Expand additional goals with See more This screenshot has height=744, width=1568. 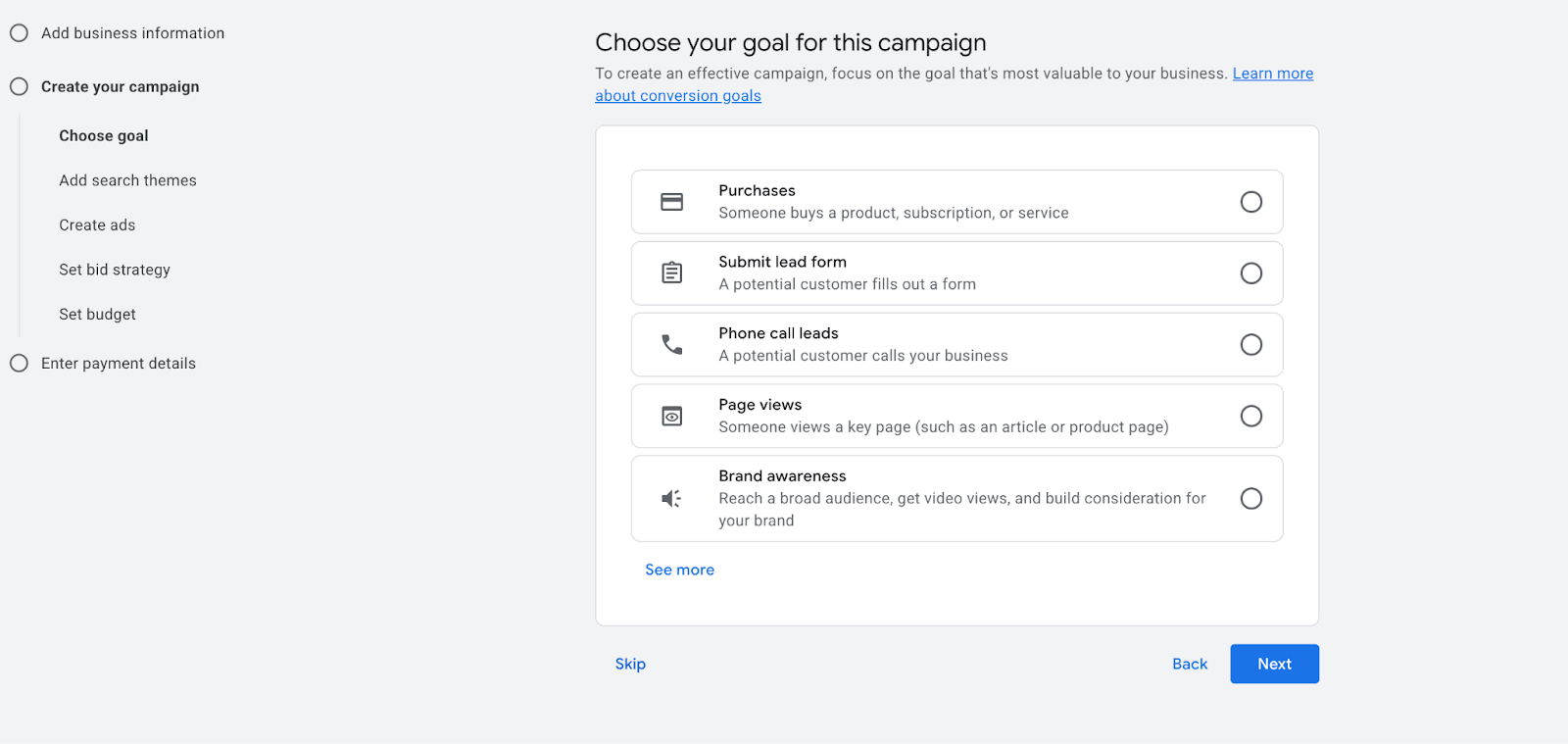[x=679, y=570]
